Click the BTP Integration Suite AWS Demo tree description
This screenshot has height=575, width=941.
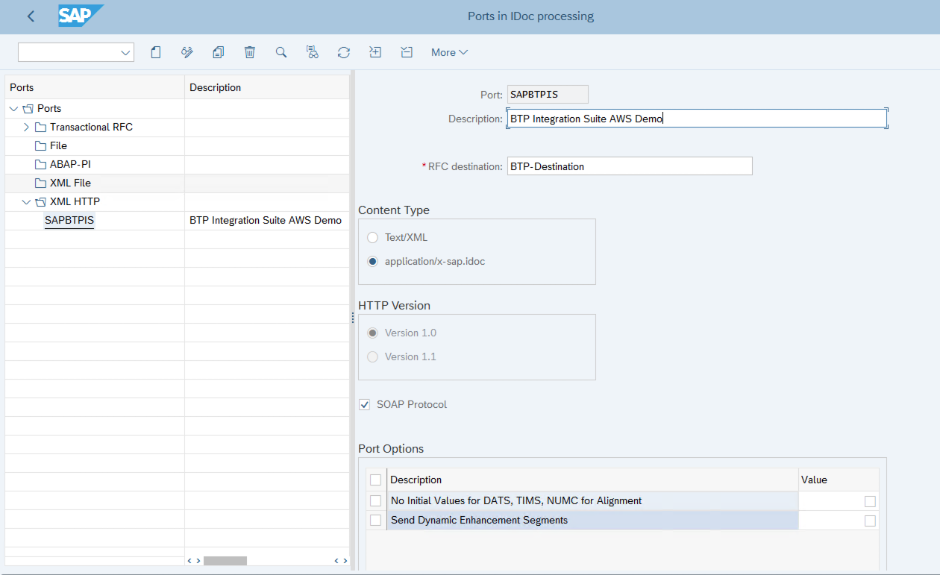[265, 220]
